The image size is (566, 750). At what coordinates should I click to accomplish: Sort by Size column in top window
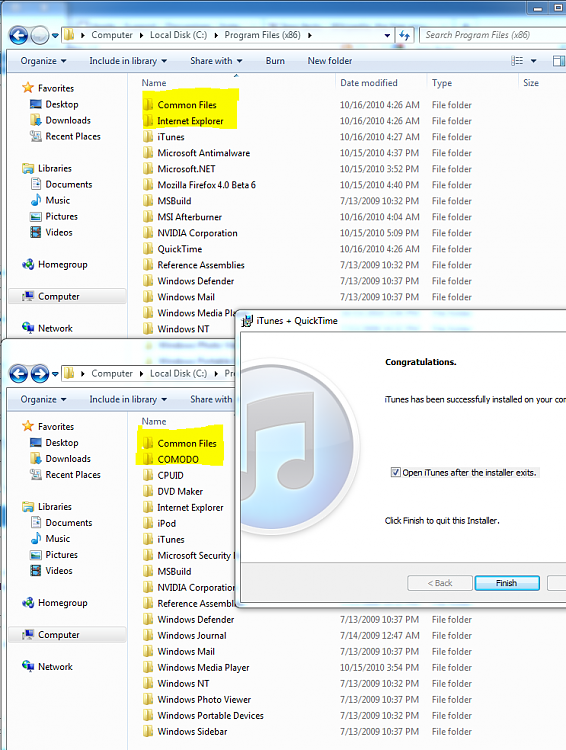pos(531,83)
